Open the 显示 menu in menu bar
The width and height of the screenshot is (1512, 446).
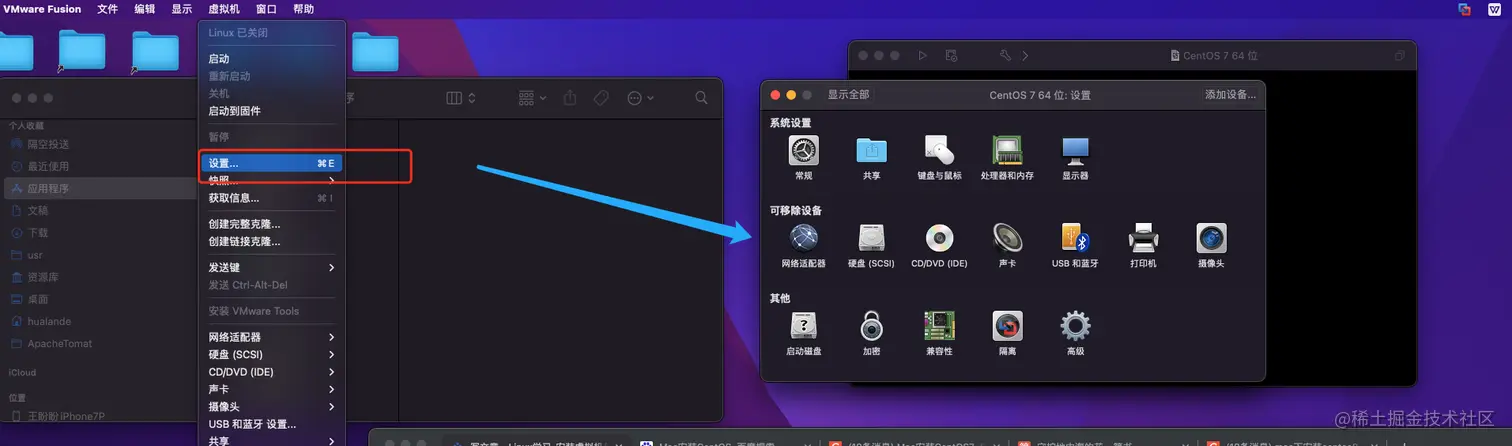coord(181,9)
